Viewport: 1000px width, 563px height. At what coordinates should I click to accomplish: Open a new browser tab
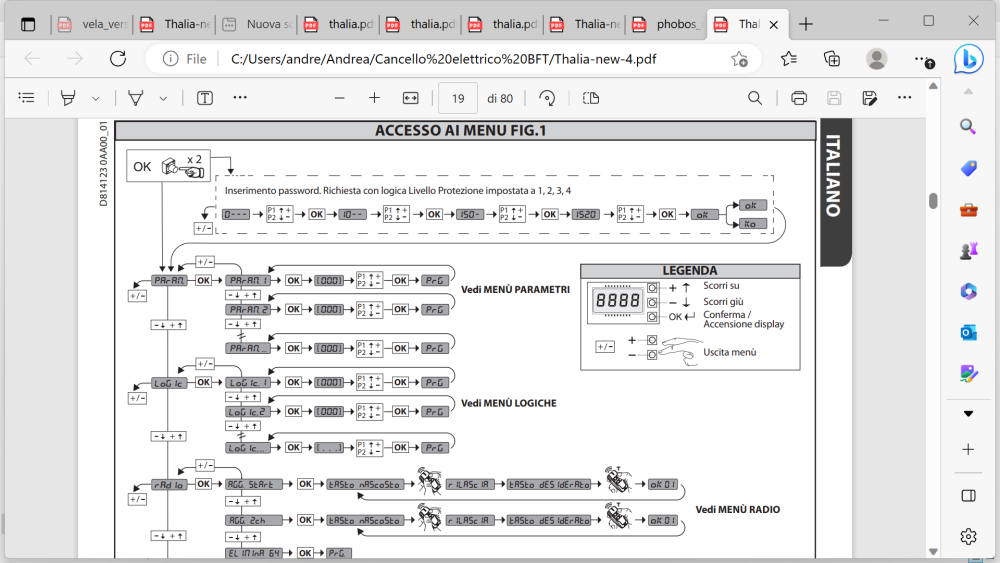click(806, 24)
